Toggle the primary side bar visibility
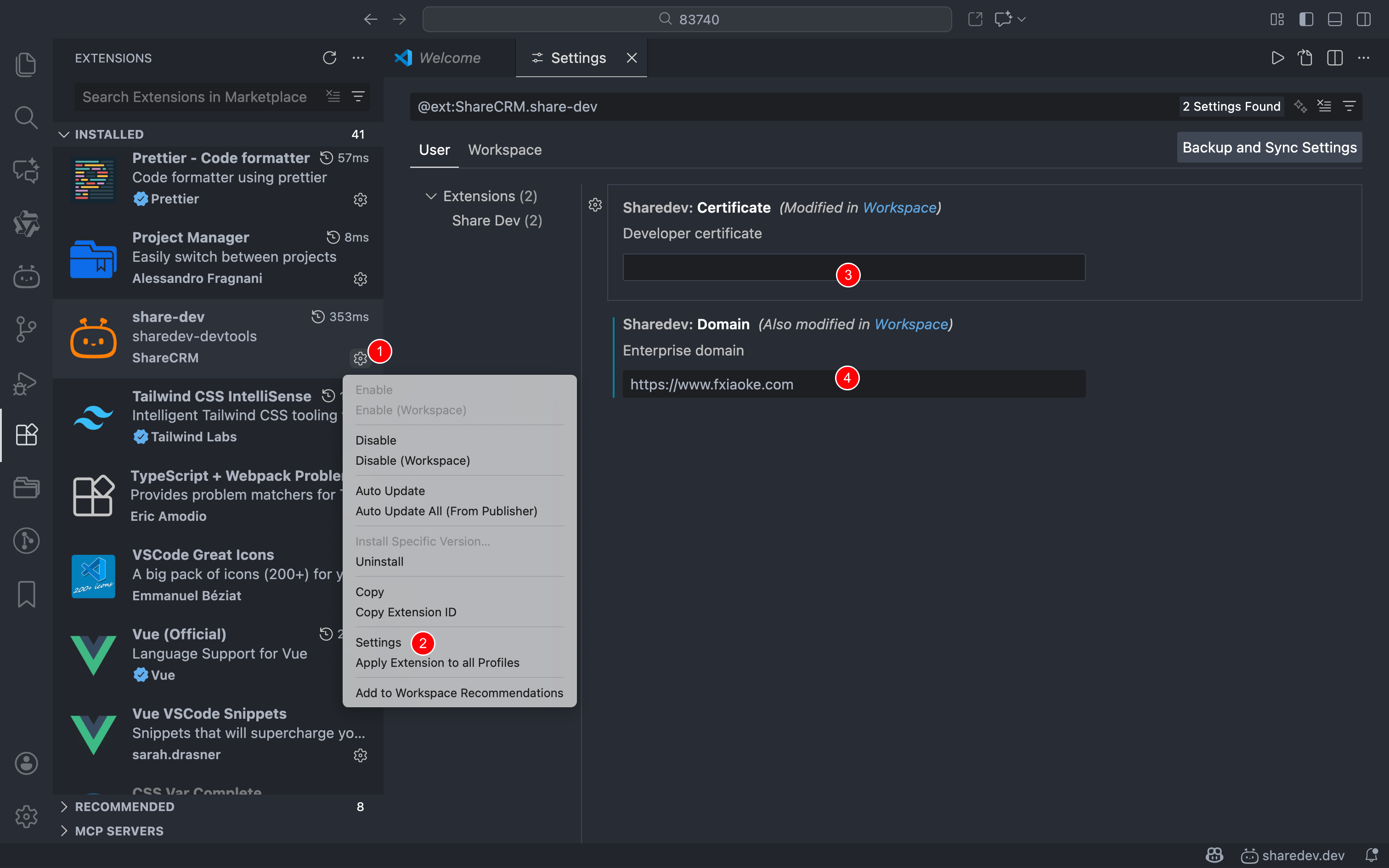Screen dimensions: 1389x868 click(1306, 19)
